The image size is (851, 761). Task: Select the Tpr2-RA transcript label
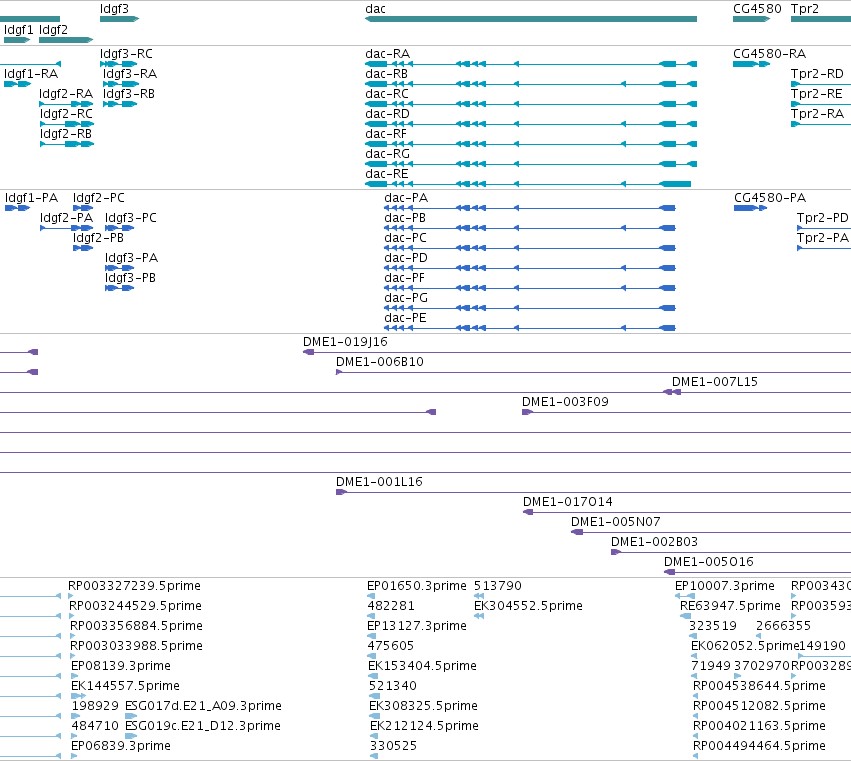click(x=817, y=114)
